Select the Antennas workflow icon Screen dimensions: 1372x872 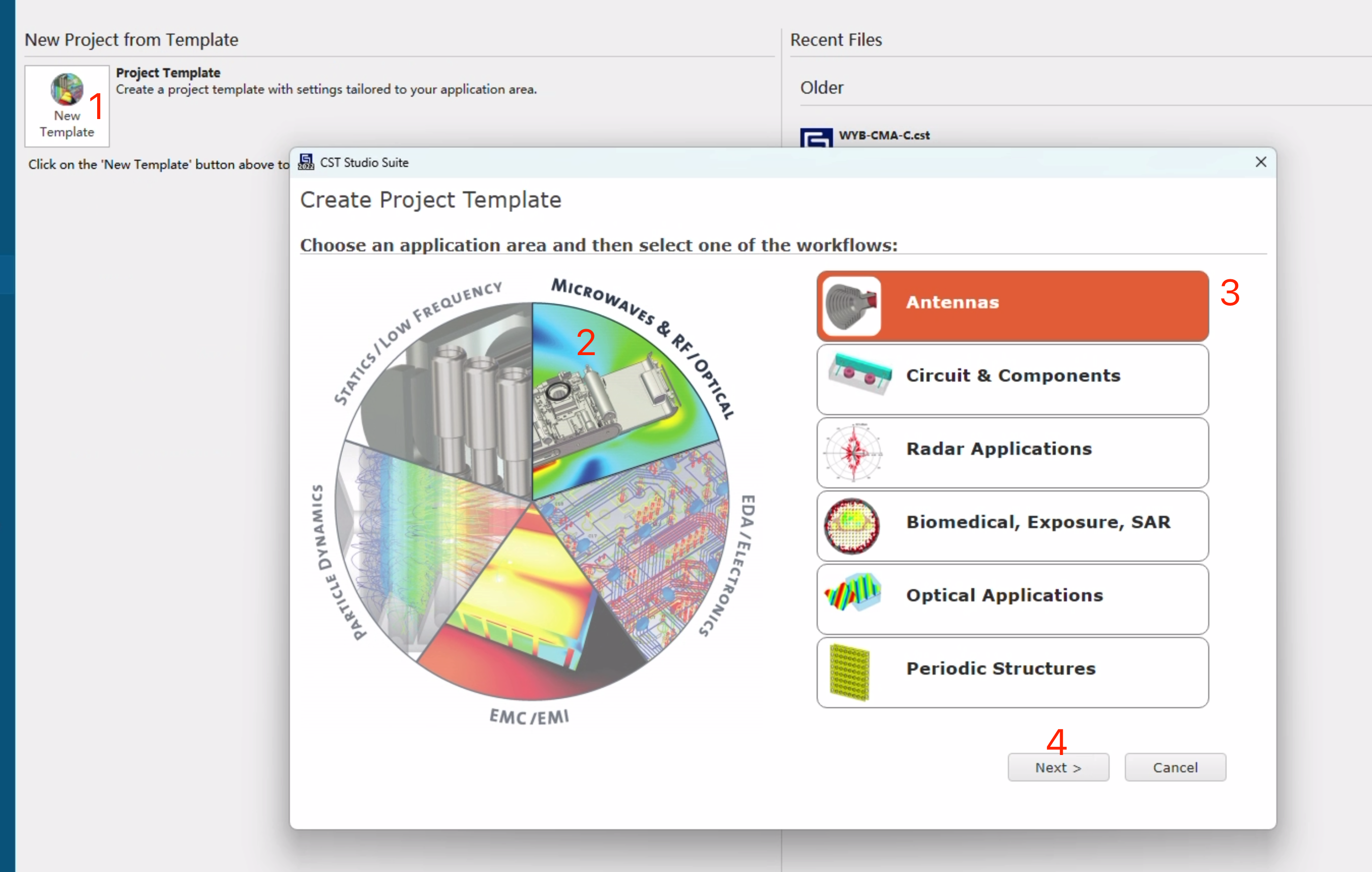[852, 306]
